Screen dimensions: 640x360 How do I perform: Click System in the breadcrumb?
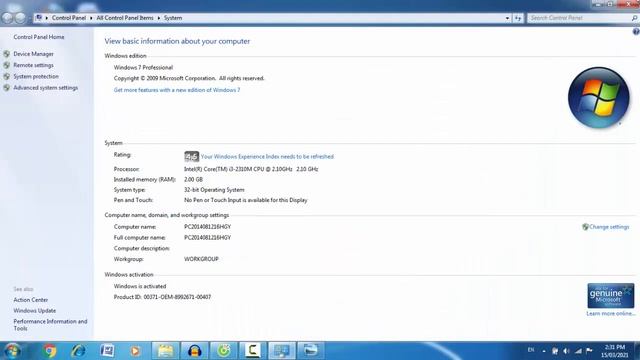point(173,18)
